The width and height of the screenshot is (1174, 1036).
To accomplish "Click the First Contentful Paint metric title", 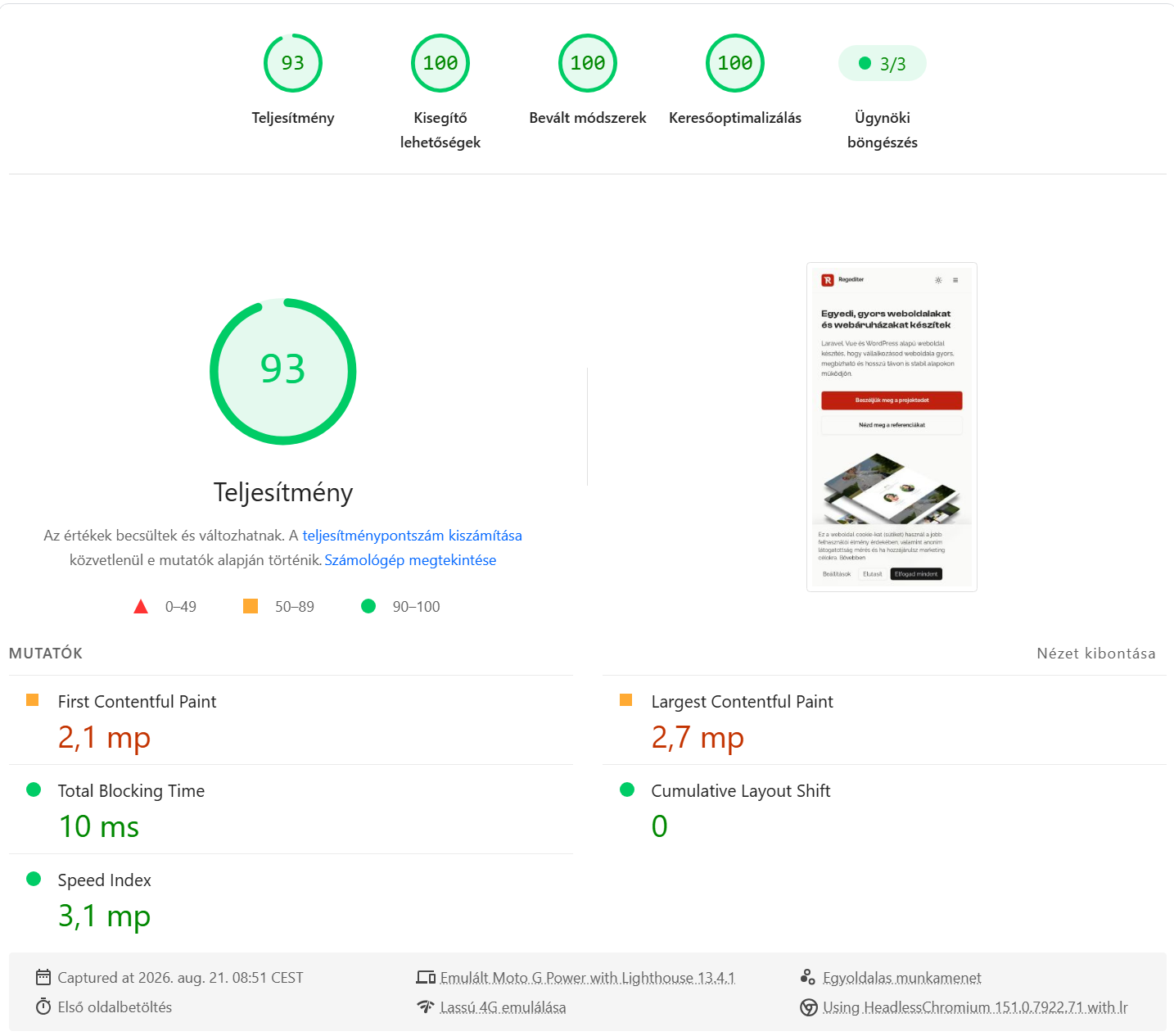I will point(138,702).
